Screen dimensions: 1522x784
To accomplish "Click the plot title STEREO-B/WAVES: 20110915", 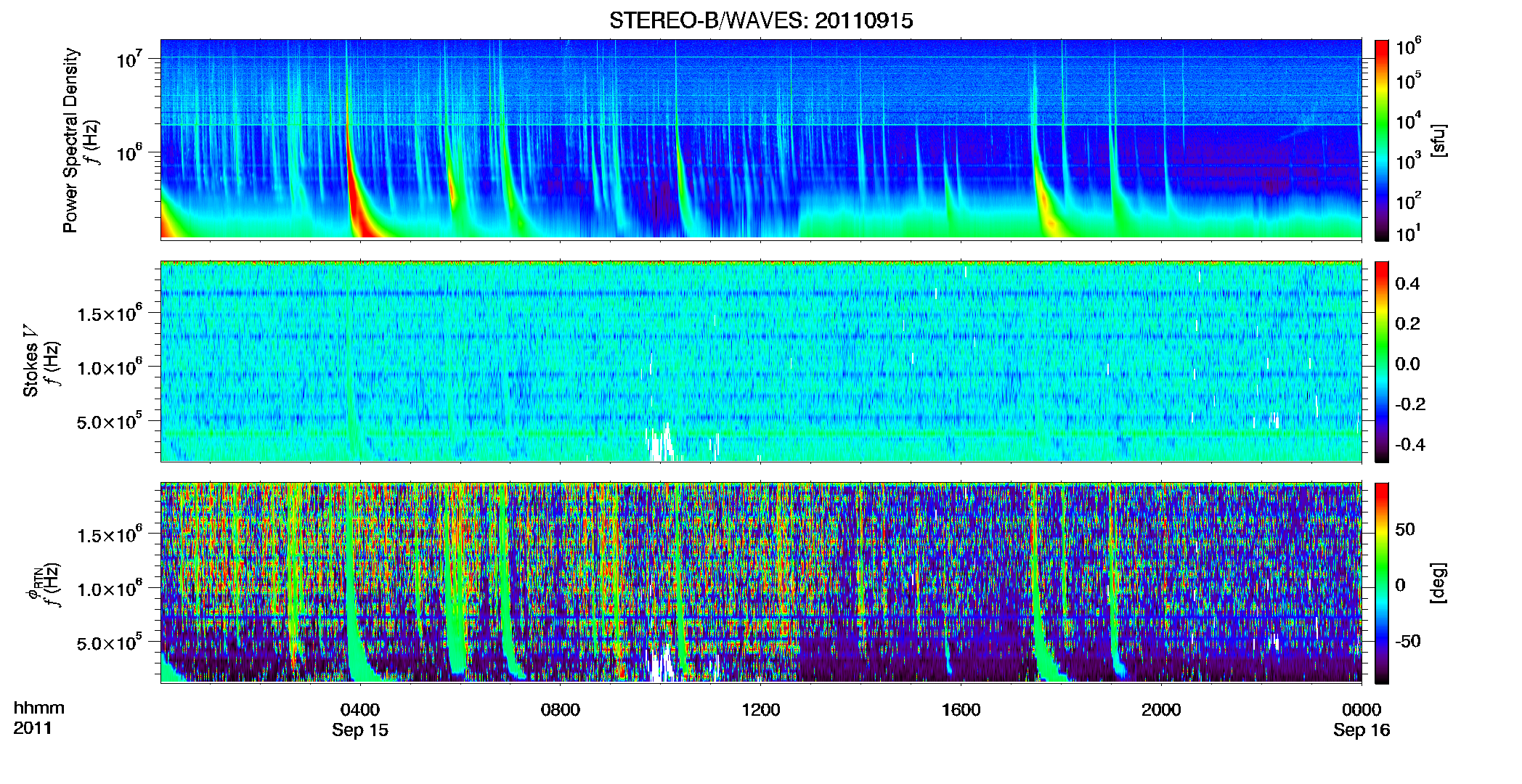I will pos(761,21).
